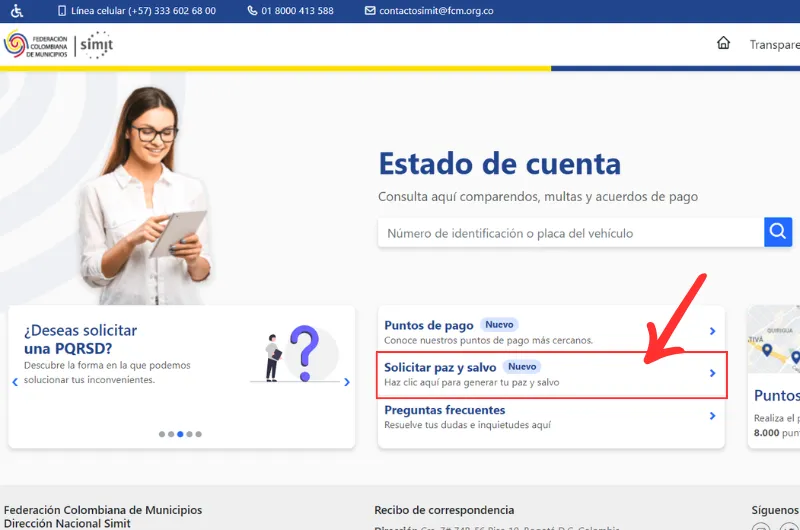Go to previous carousel slide arrow
800x530 pixels.
(x=15, y=382)
